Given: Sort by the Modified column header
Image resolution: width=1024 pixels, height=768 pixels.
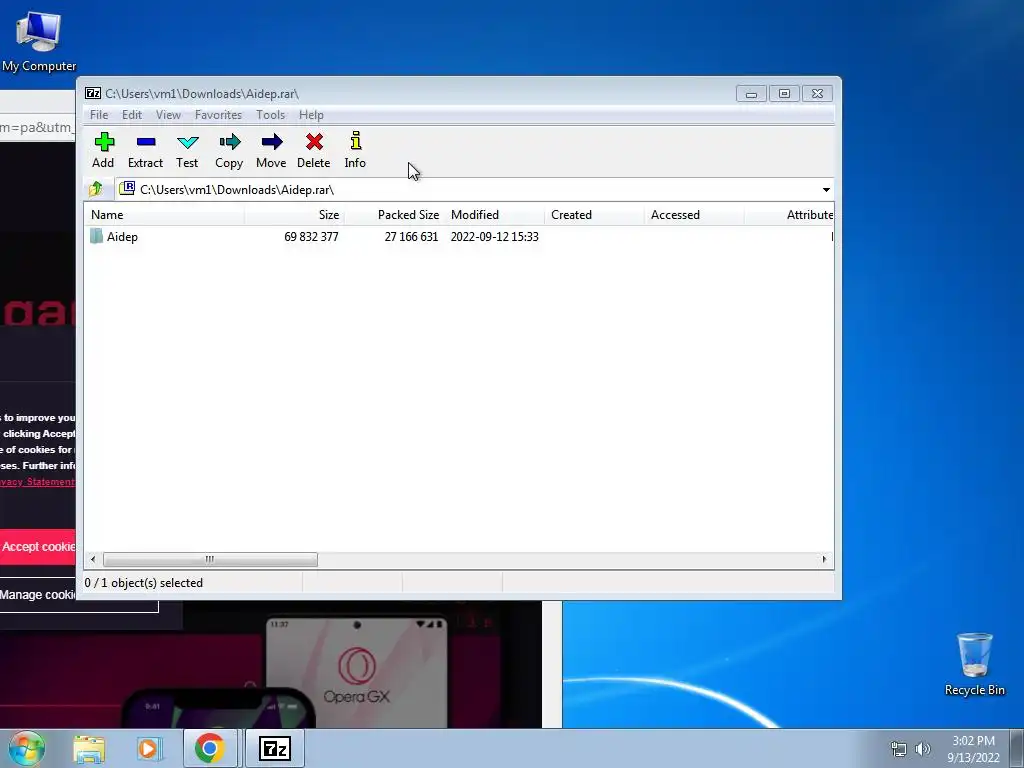Looking at the screenshot, I should tap(494, 215).
